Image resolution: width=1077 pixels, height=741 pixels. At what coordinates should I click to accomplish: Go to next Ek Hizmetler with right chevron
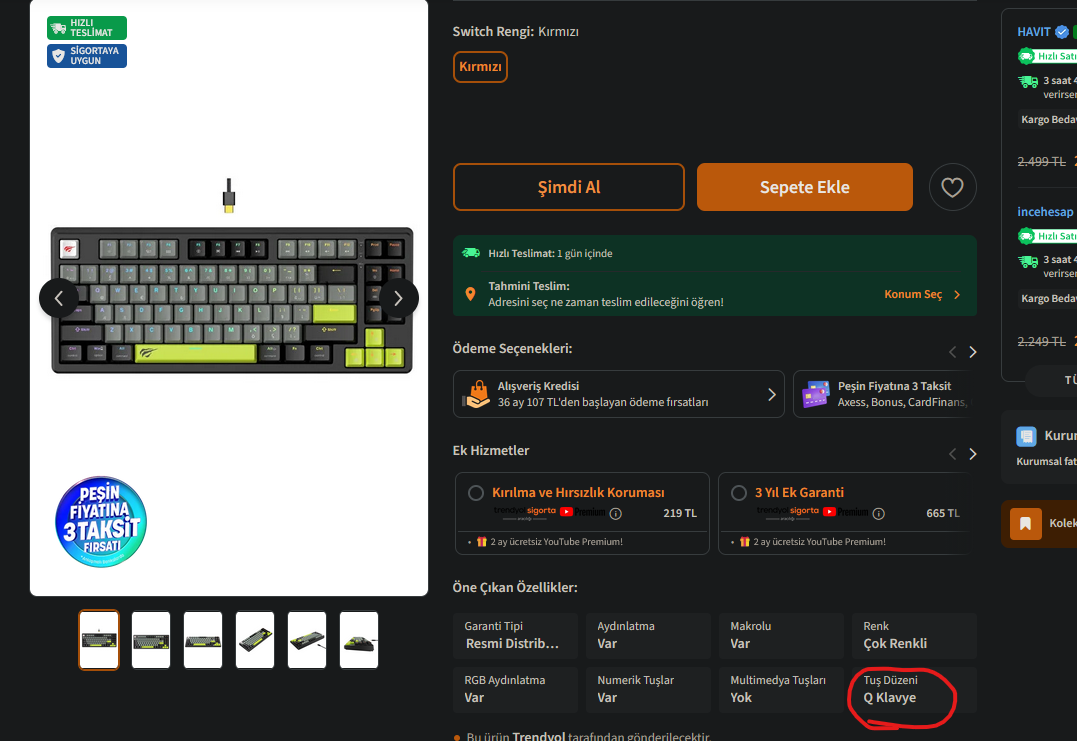tap(973, 454)
